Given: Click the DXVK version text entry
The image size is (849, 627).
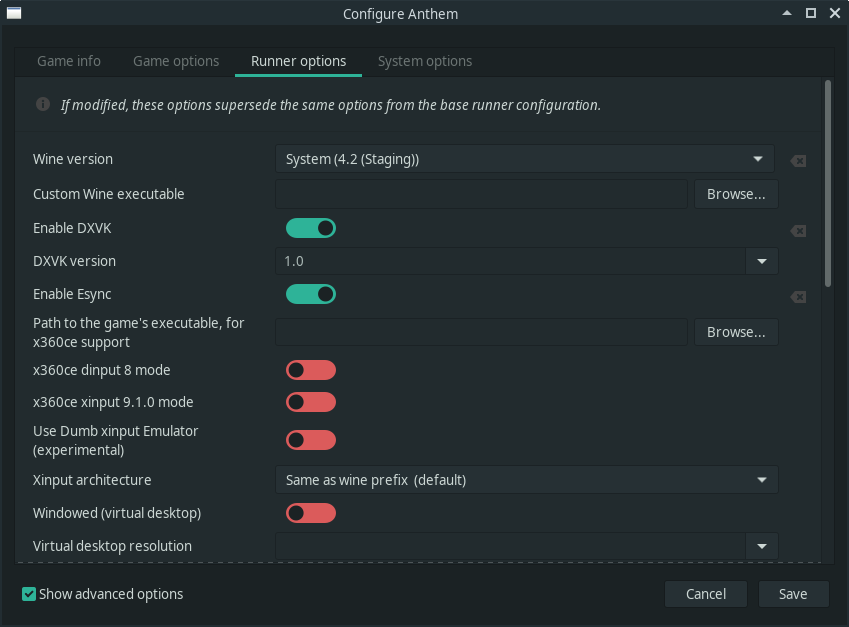Looking at the screenshot, I should pyautogui.click(x=511, y=261).
